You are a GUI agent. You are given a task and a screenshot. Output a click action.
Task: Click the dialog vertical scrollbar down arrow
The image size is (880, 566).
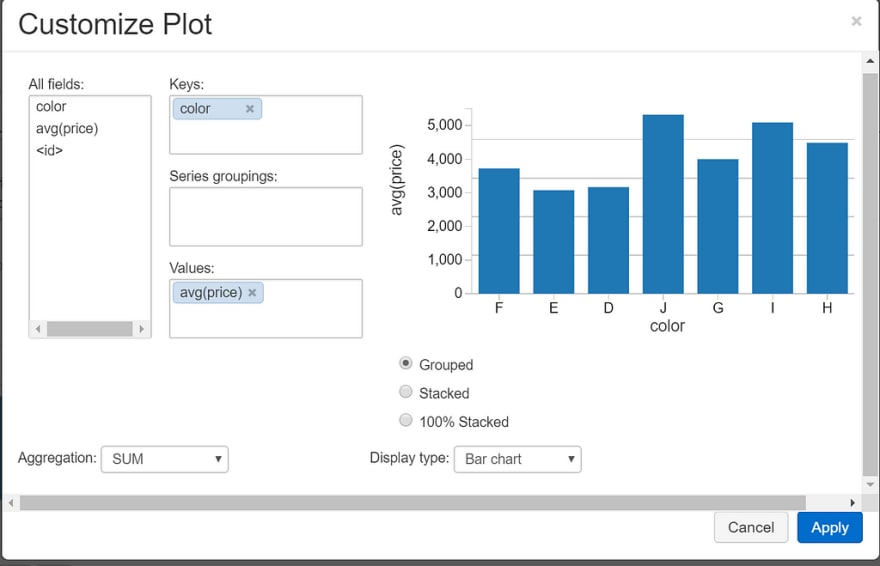(x=870, y=485)
